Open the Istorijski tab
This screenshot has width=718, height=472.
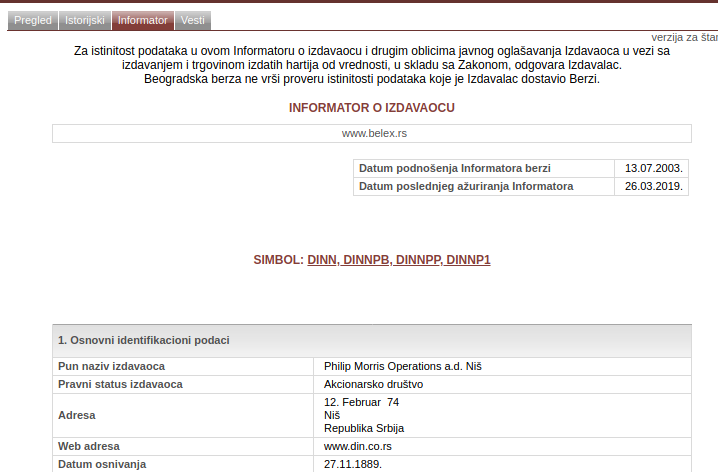pos(85,21)
